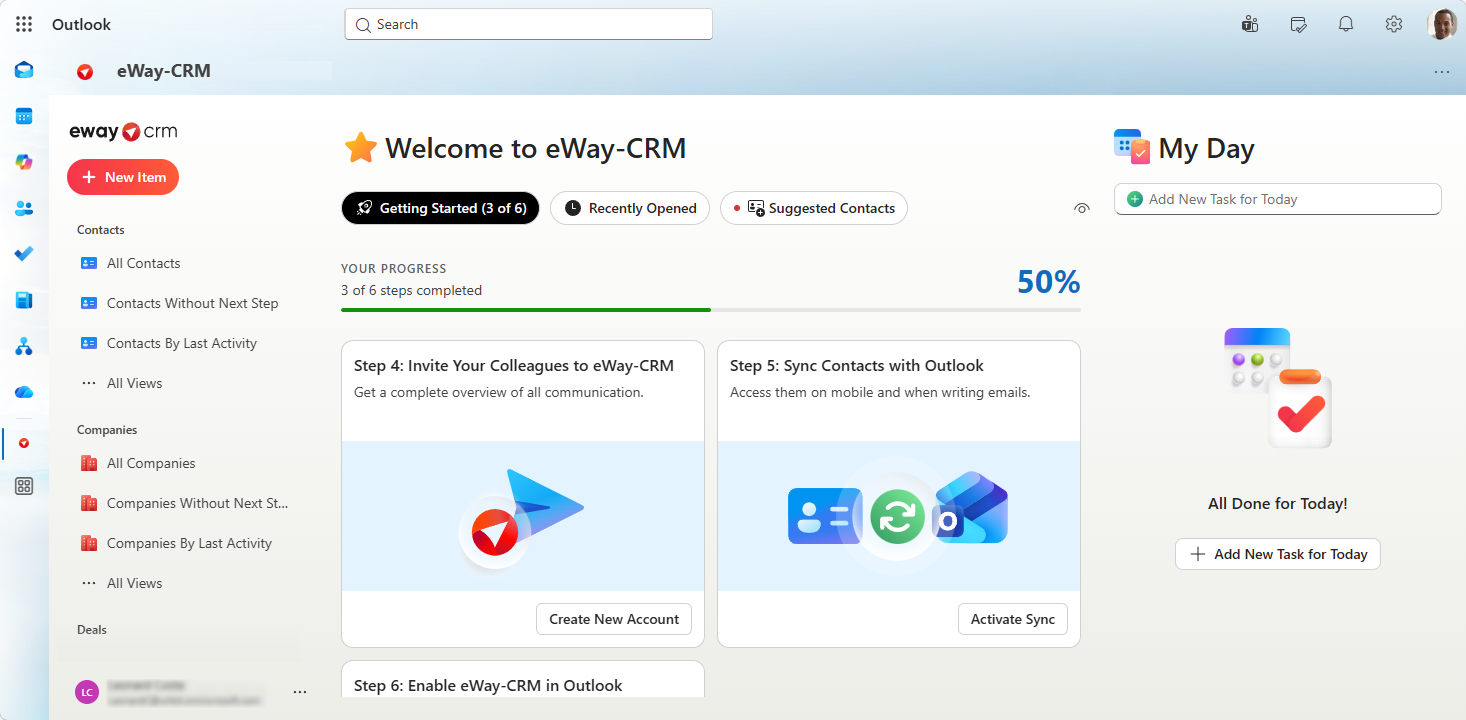The image size is (1466, 720).
Task: Click the Step 5: Sync Contacts with Outlook heading
Action: [857, 366]
